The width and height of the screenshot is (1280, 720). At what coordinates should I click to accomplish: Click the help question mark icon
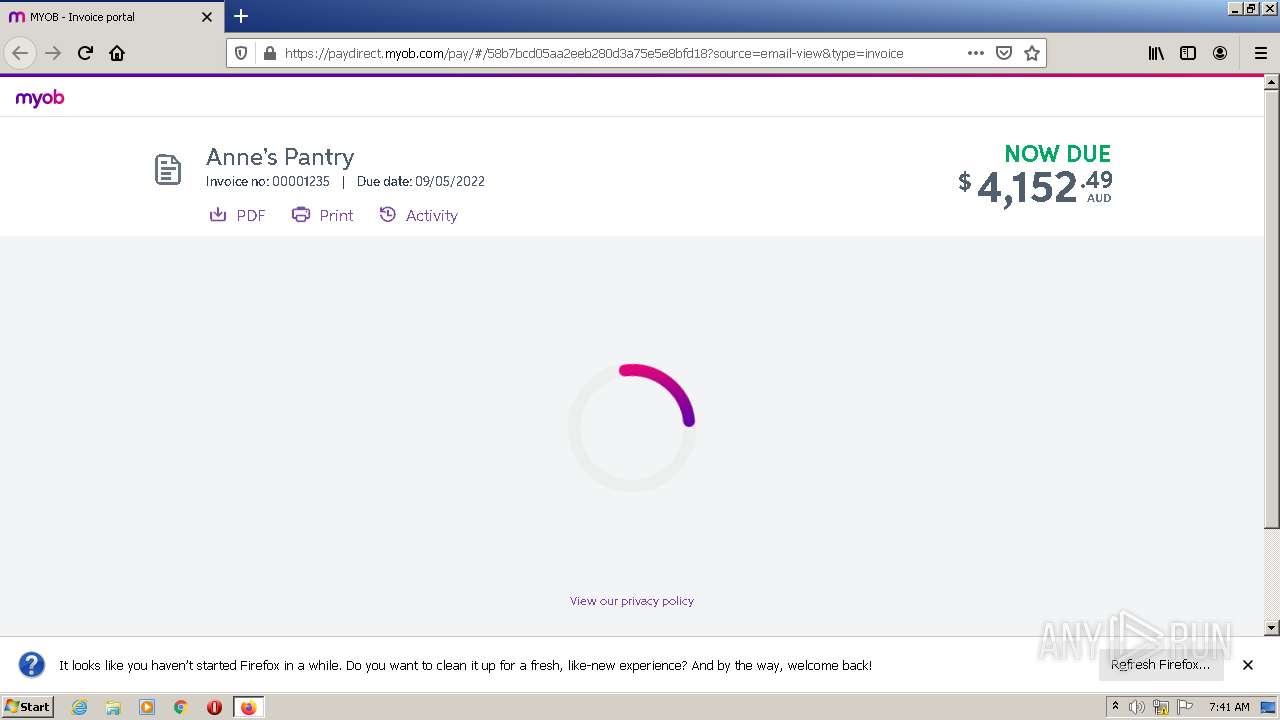click(x=32, y=665)
